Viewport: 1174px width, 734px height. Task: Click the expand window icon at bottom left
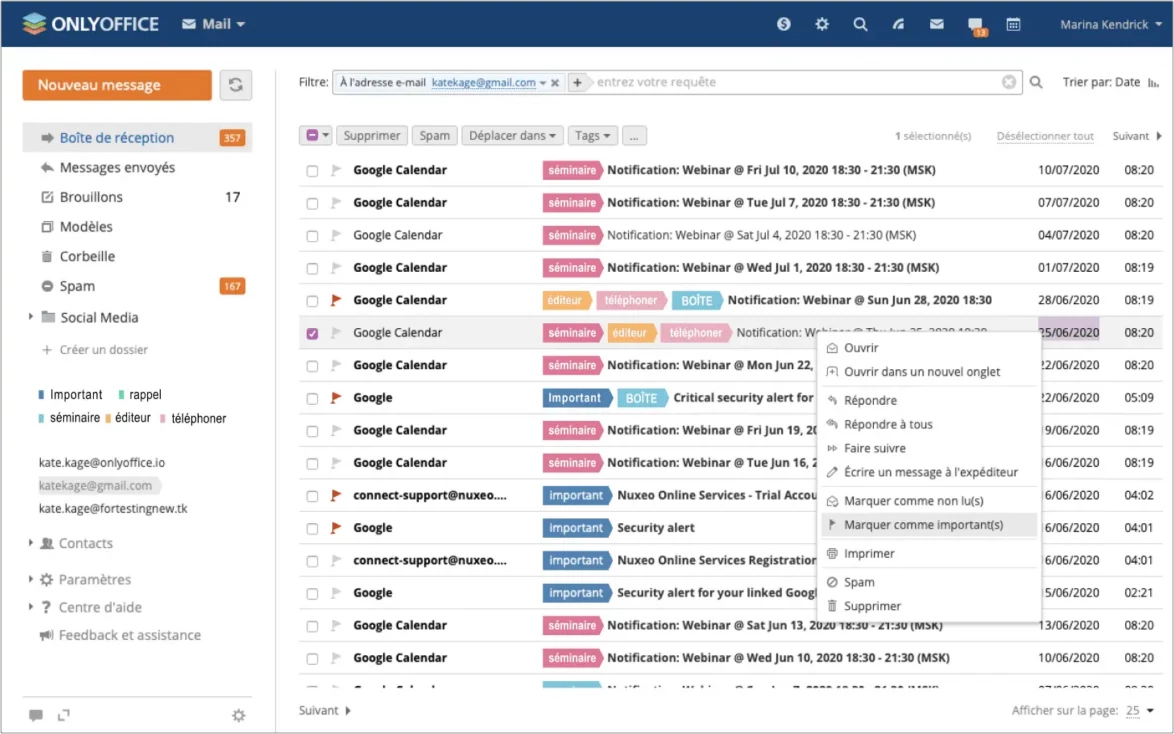coord(64,715)
